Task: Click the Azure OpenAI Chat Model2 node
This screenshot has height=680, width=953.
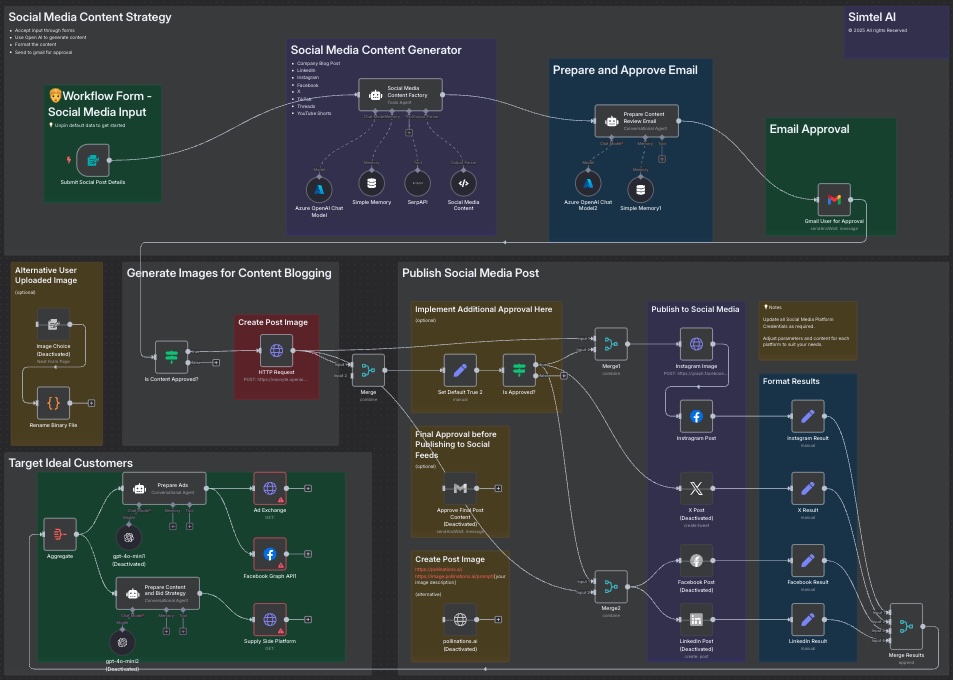Action: (588, 183)
